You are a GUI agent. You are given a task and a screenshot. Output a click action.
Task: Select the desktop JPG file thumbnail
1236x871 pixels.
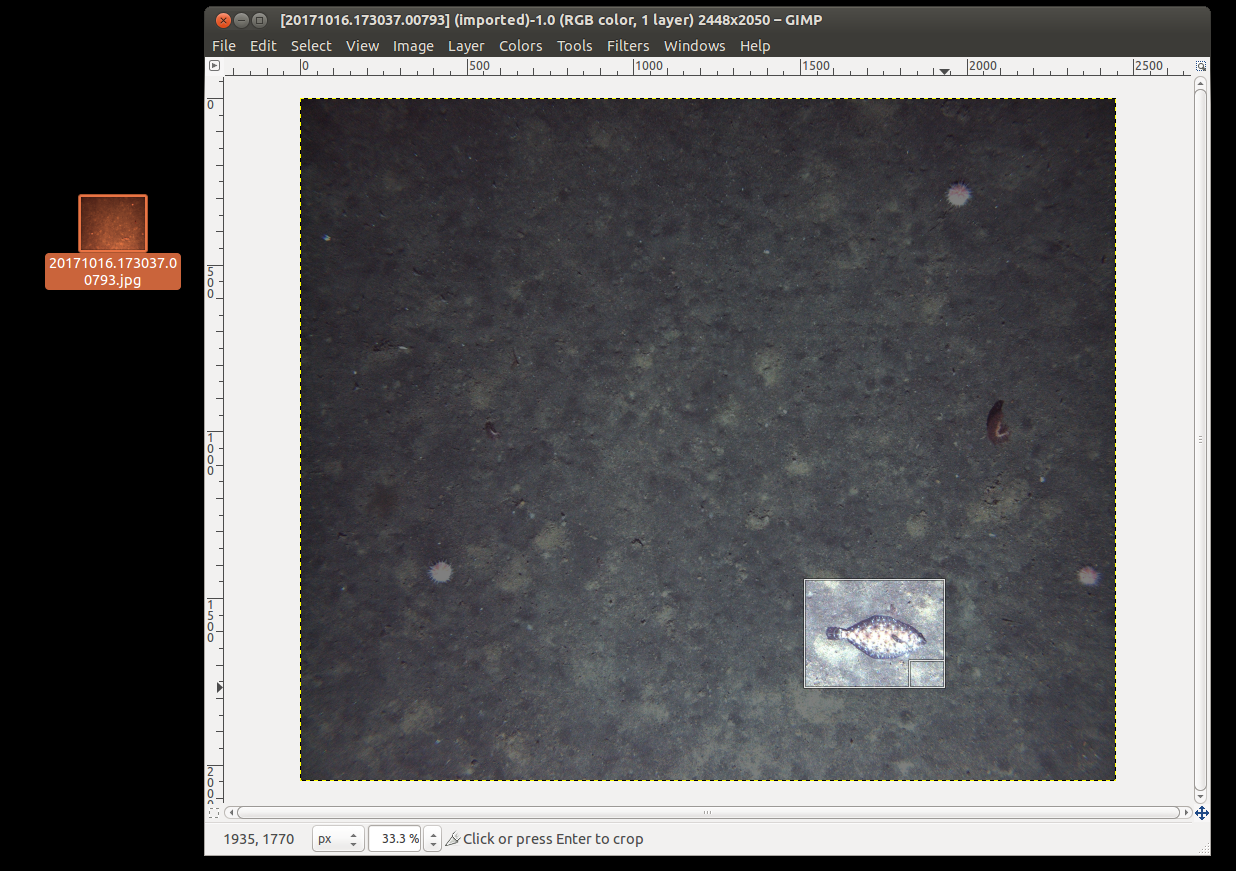point(113,223)
